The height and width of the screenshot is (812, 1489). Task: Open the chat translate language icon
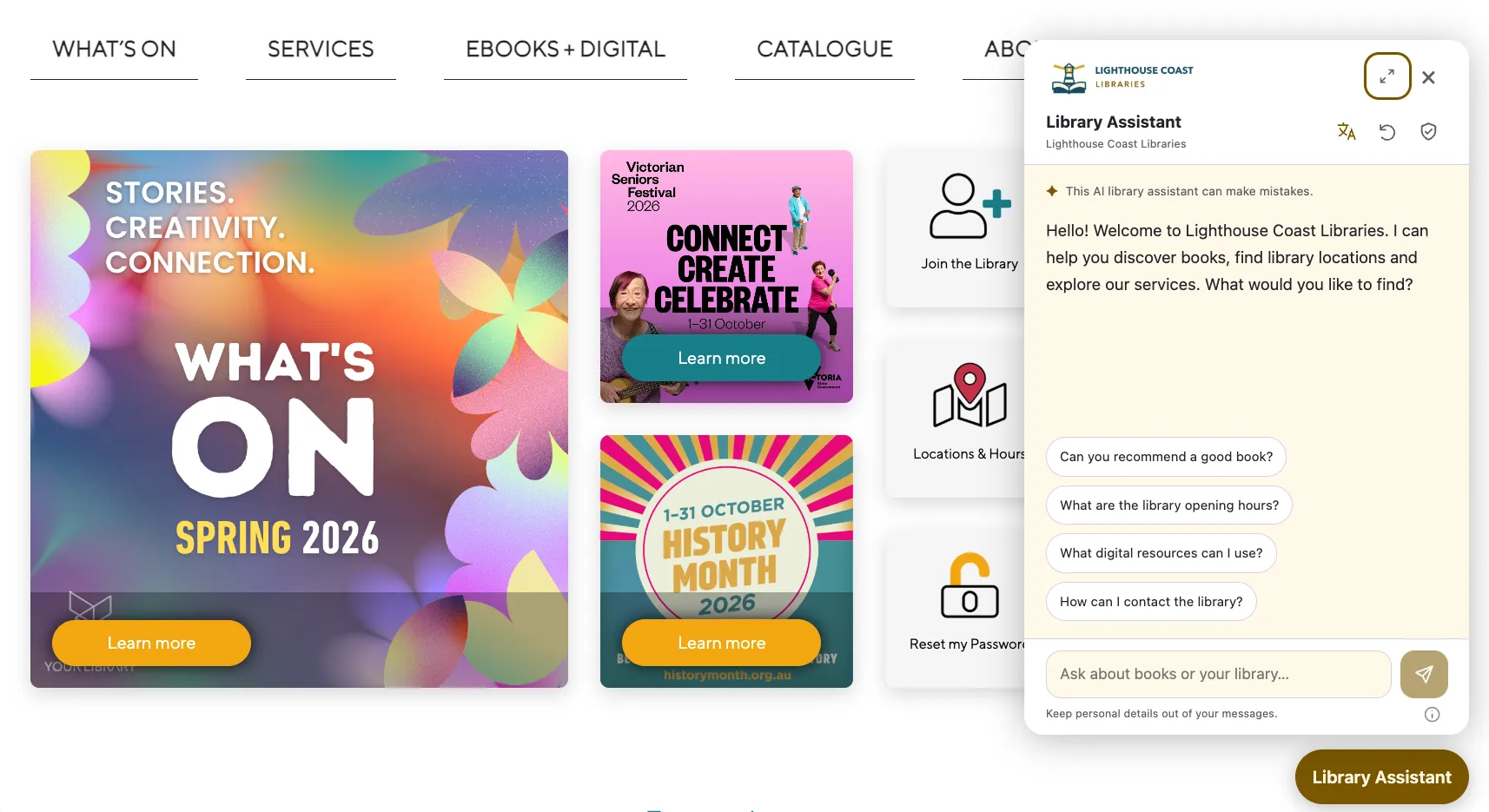(1347, 131)
